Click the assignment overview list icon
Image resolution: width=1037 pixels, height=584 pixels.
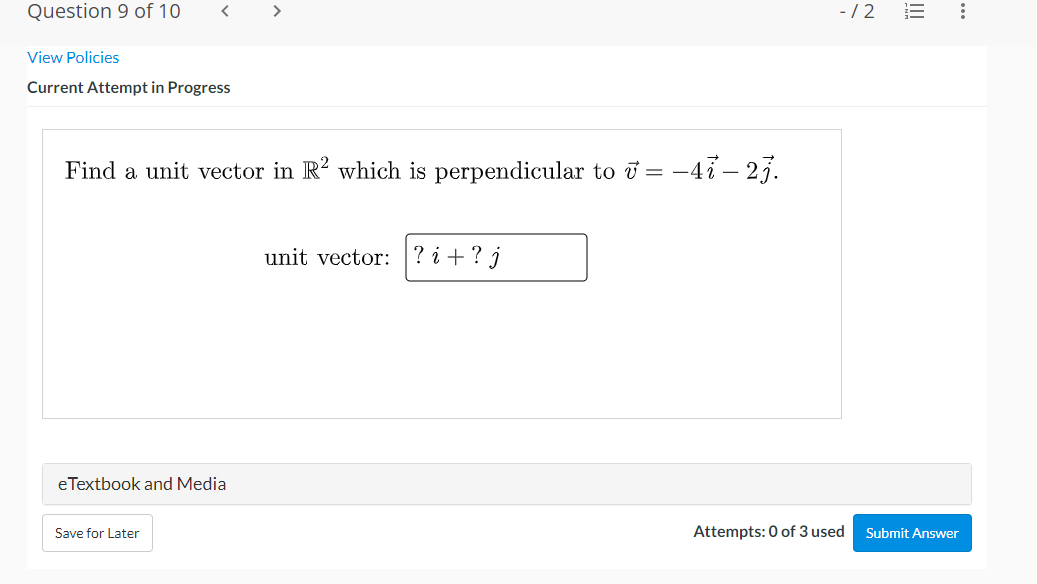pyautogui.click(x=914, y=12)
